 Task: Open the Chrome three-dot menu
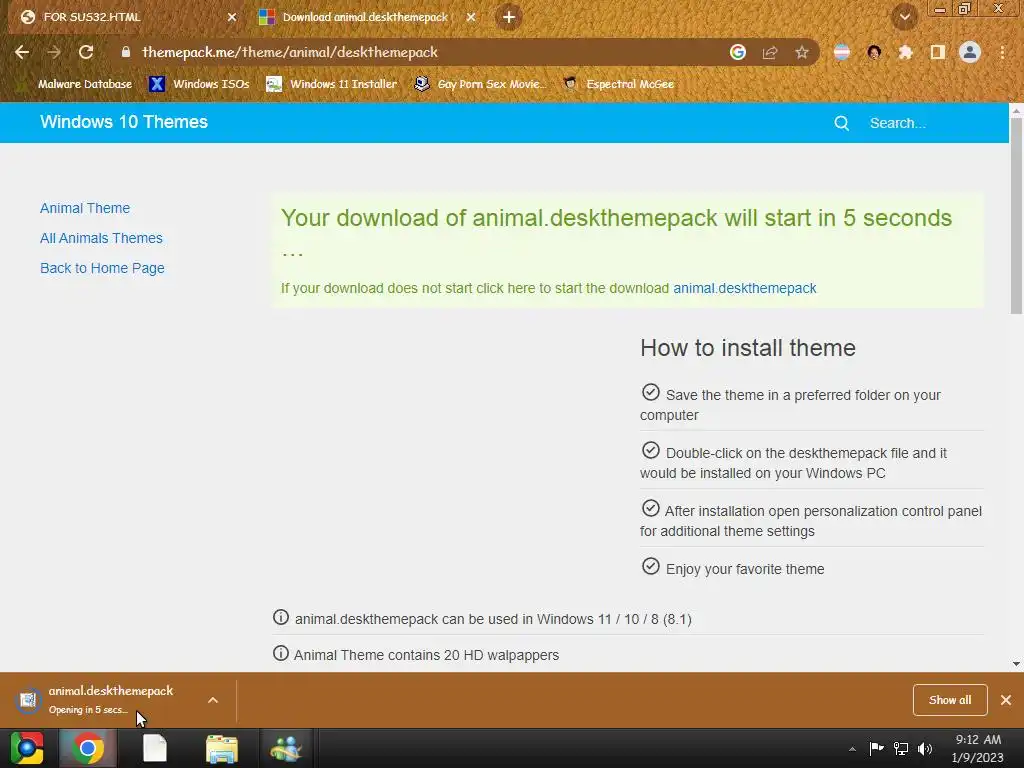(1002, 52)
